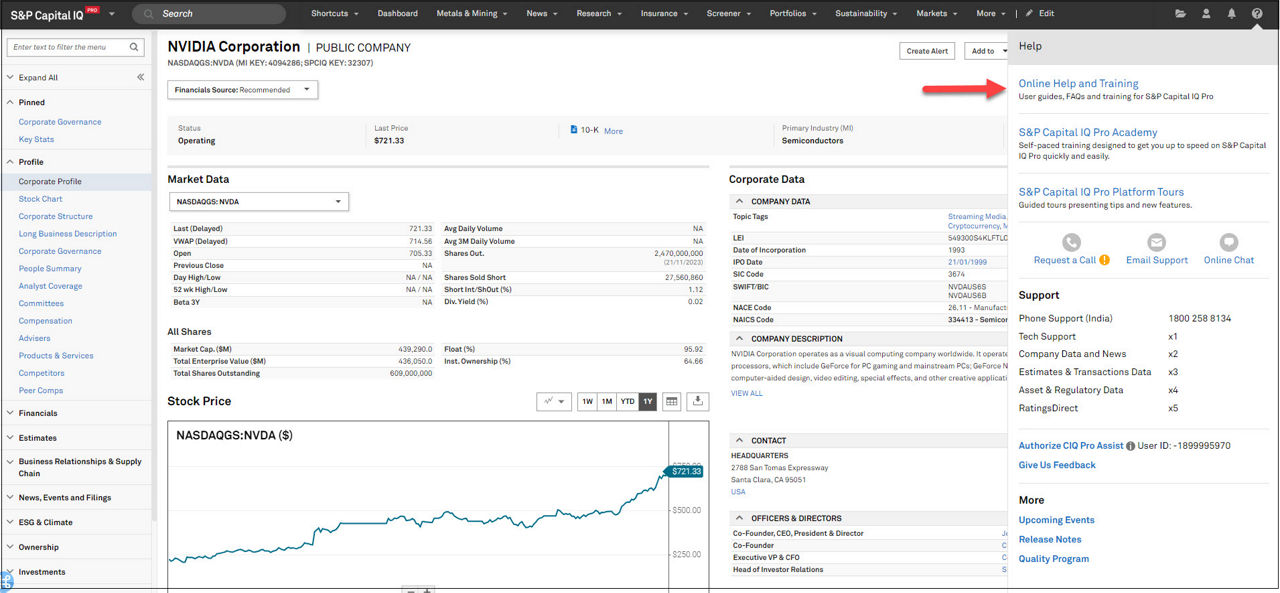The height and width of the screenshot is (593, 1280).
Task: Open the Shortcuts menu
Action: pos(334,14)
